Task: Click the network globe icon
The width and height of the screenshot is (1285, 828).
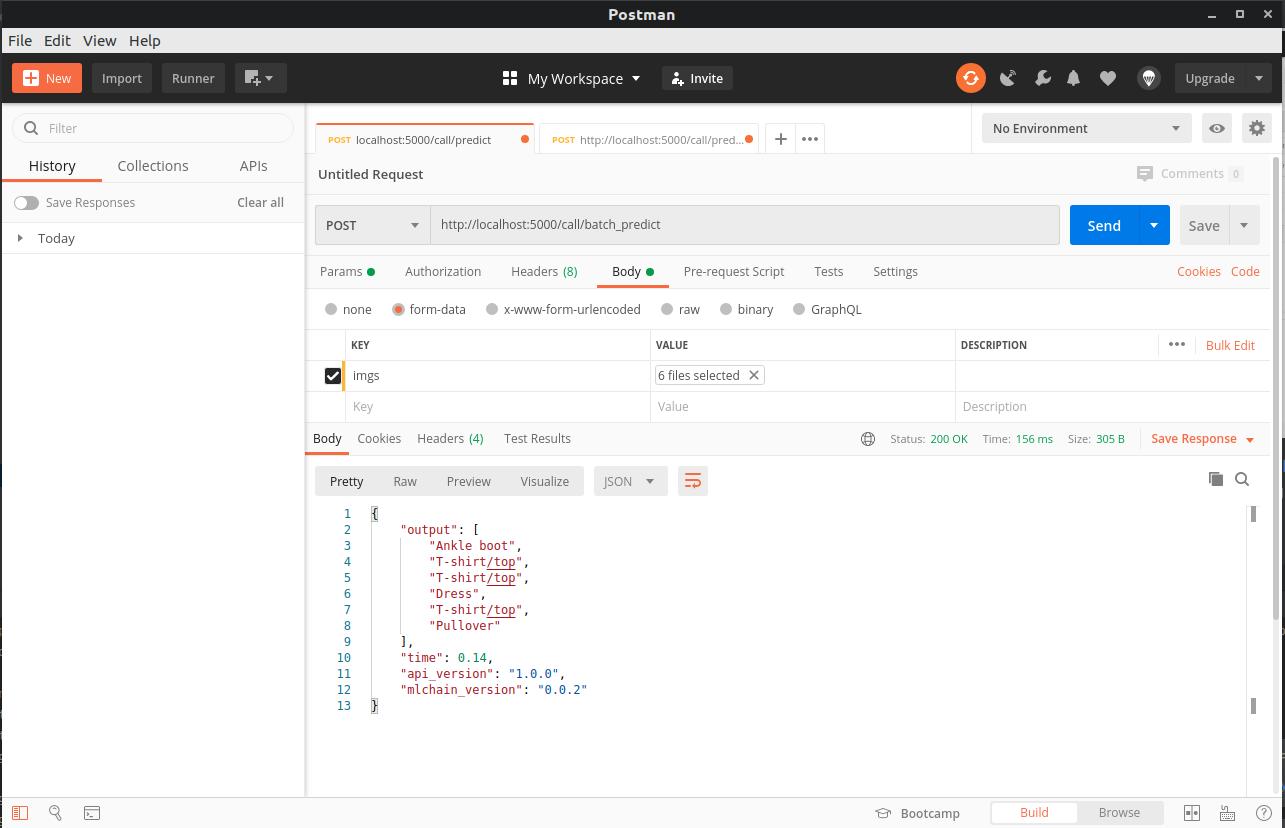Action: tap(868, 439)
